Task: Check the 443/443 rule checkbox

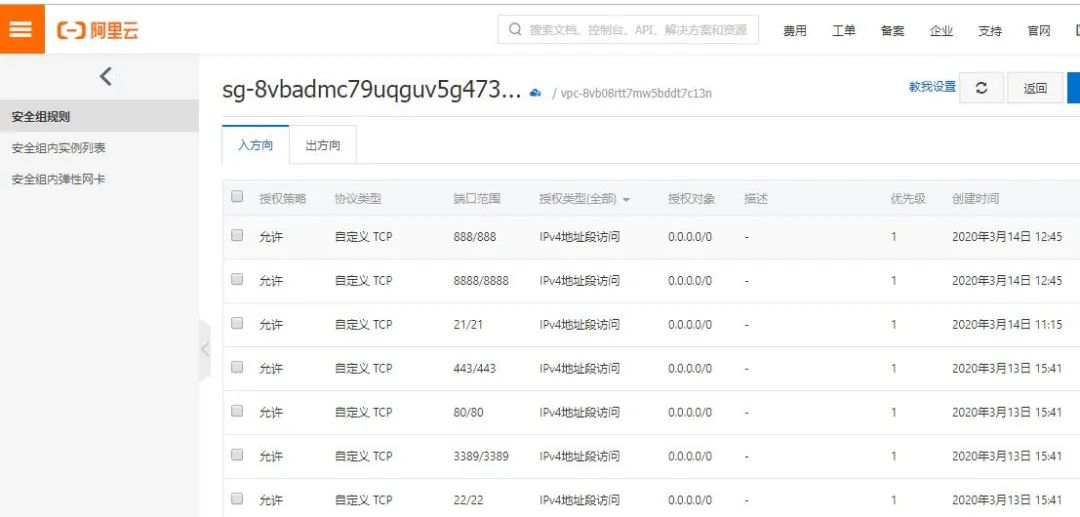Action: 237,367
